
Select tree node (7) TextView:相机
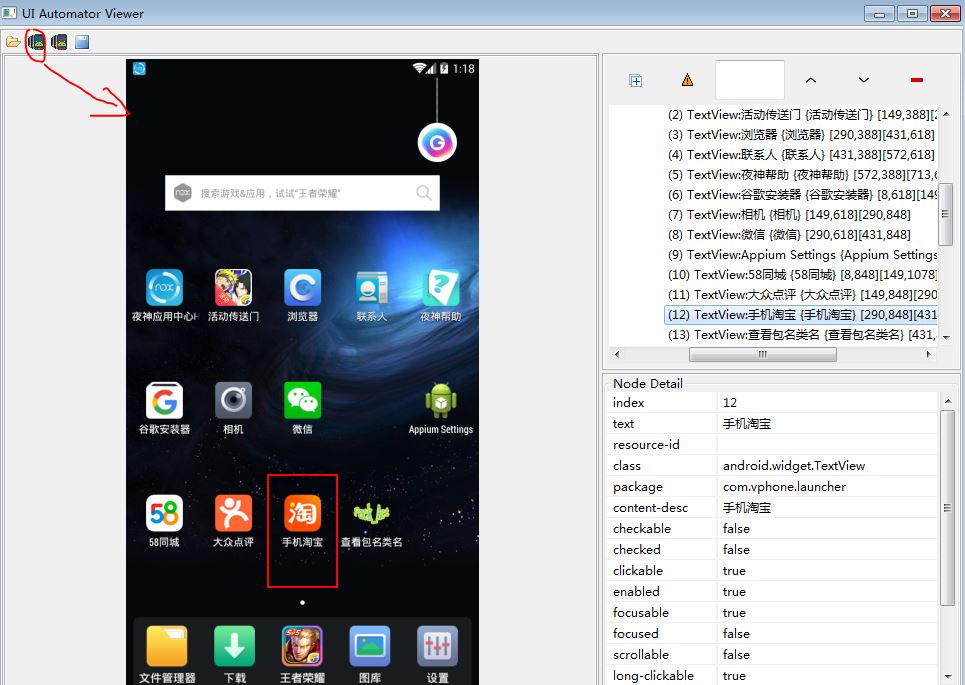[790, 215]
